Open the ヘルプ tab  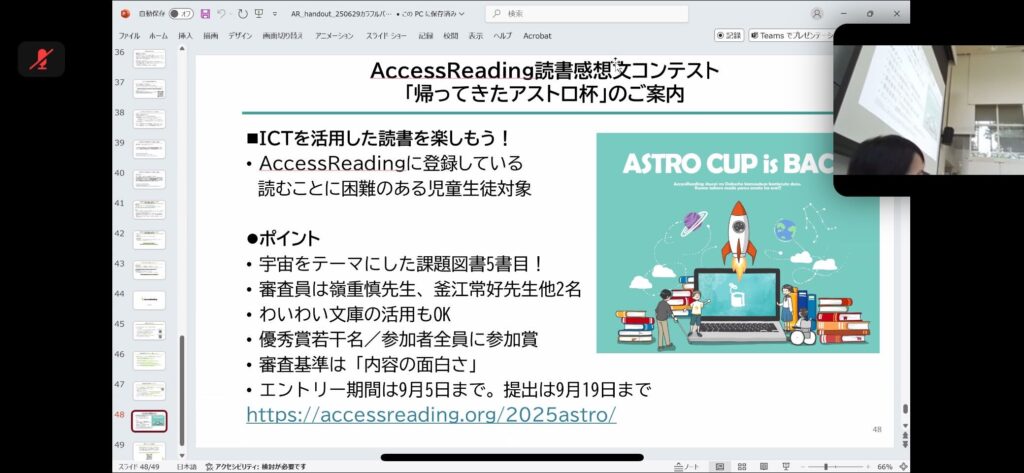coord(502,36)
